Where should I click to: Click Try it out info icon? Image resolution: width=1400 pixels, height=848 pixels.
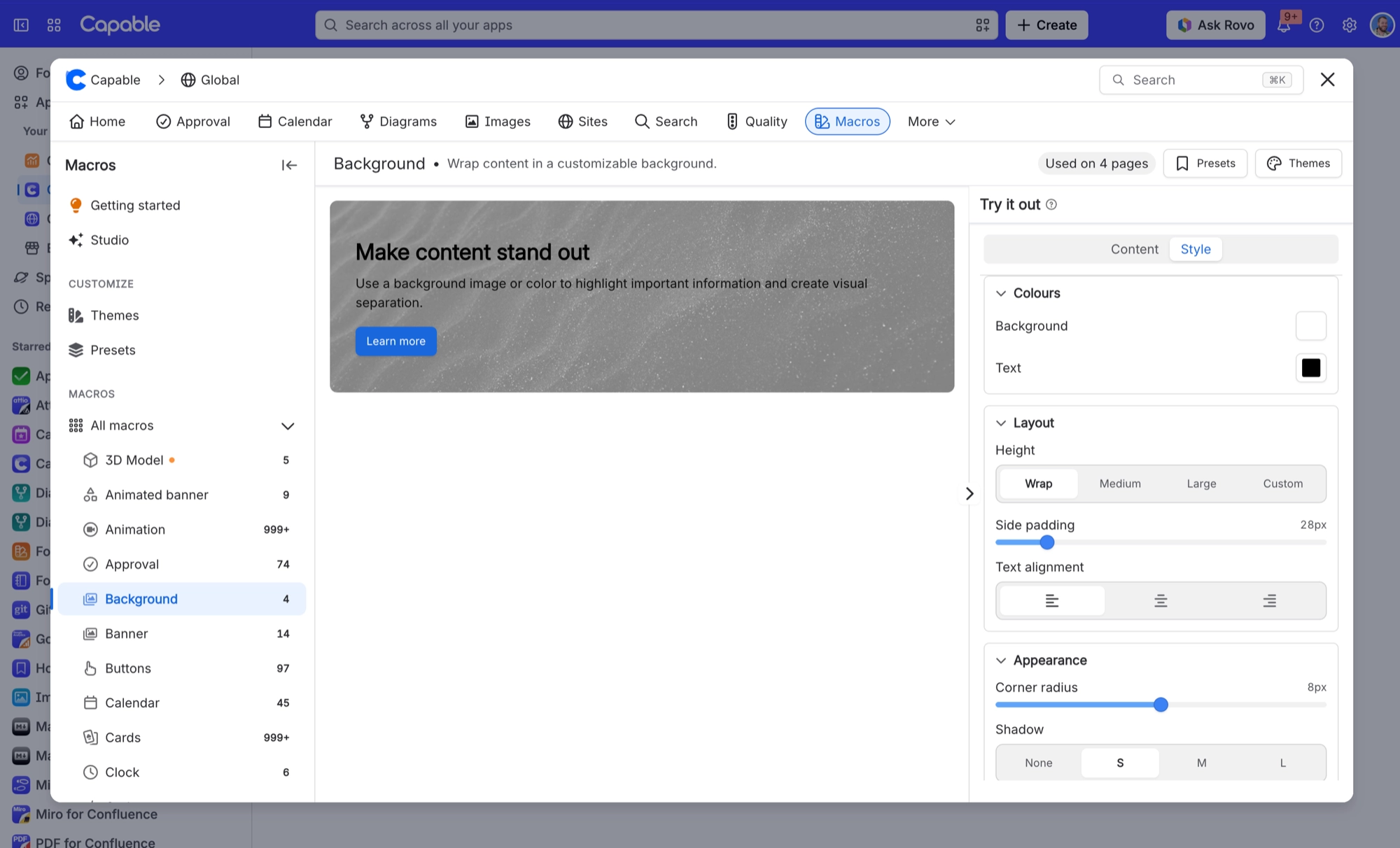pos(1051,204)
